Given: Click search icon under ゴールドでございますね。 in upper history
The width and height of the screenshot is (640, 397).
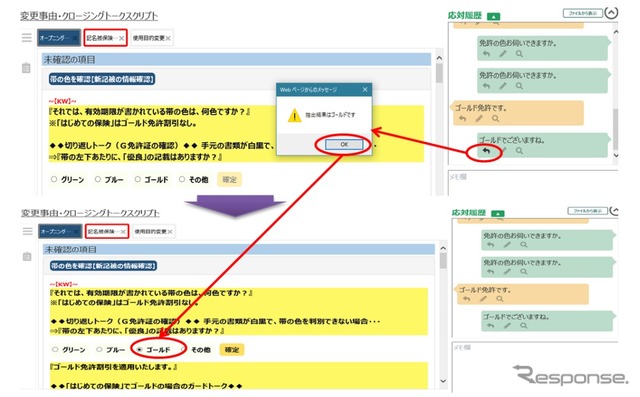Looking at the screenshot, I should click(519, 151).
